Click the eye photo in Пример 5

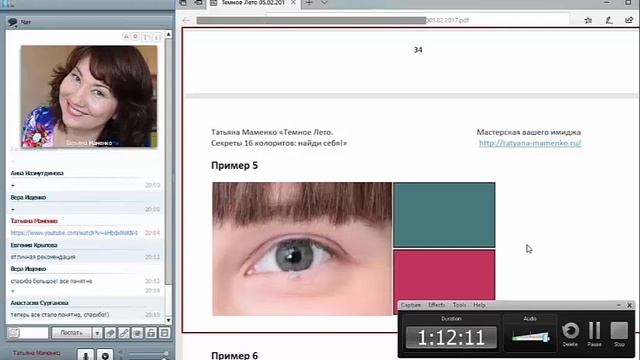point(302,249)
